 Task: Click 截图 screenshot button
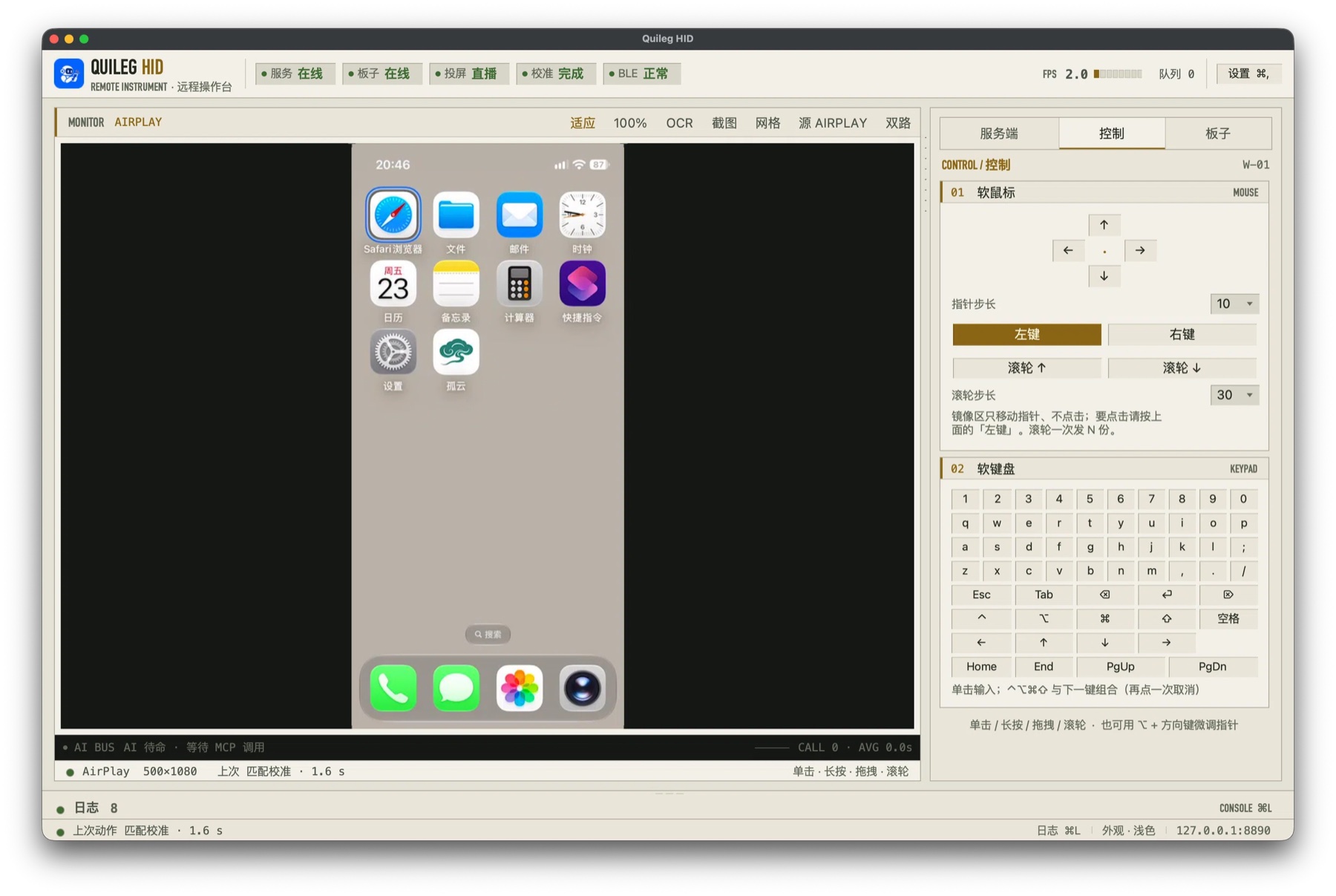pos(724,123)
